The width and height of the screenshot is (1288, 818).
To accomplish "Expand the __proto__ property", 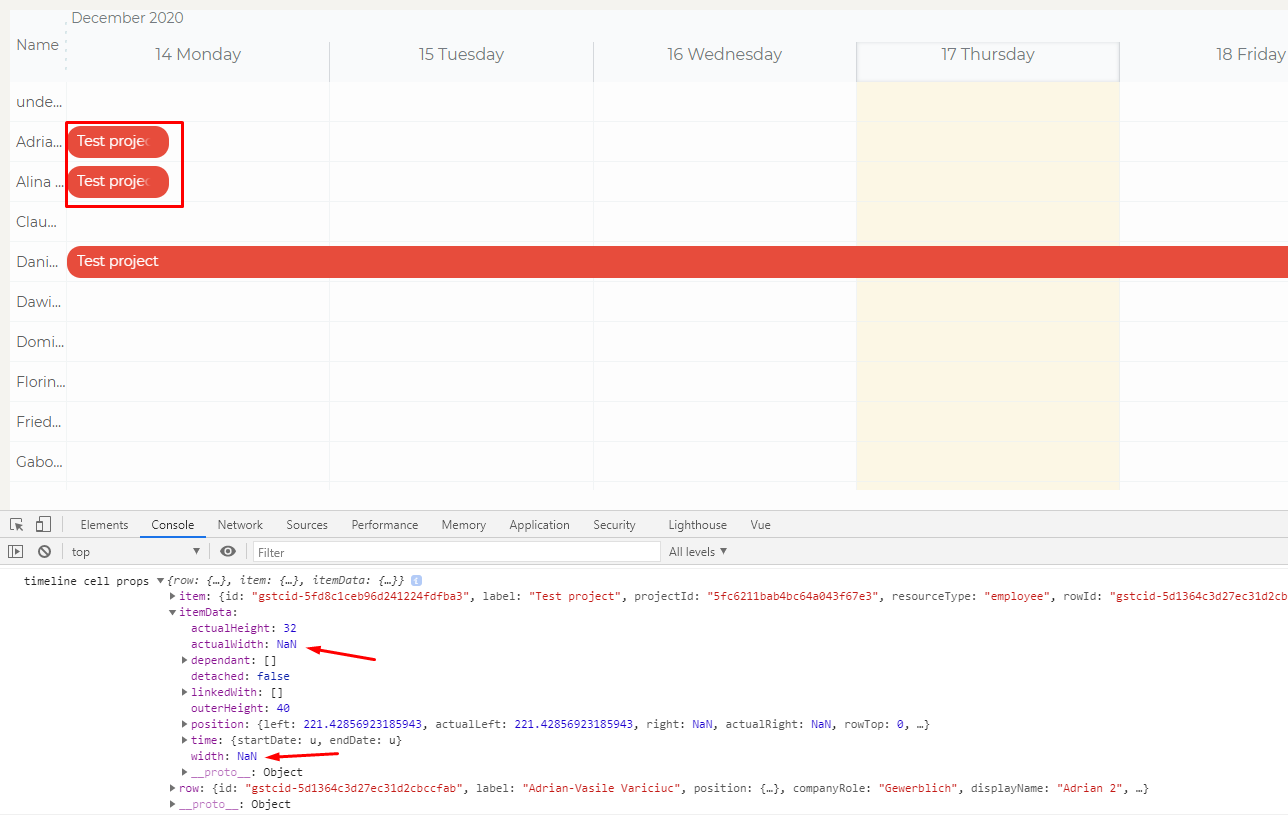I will pos(184,771).
